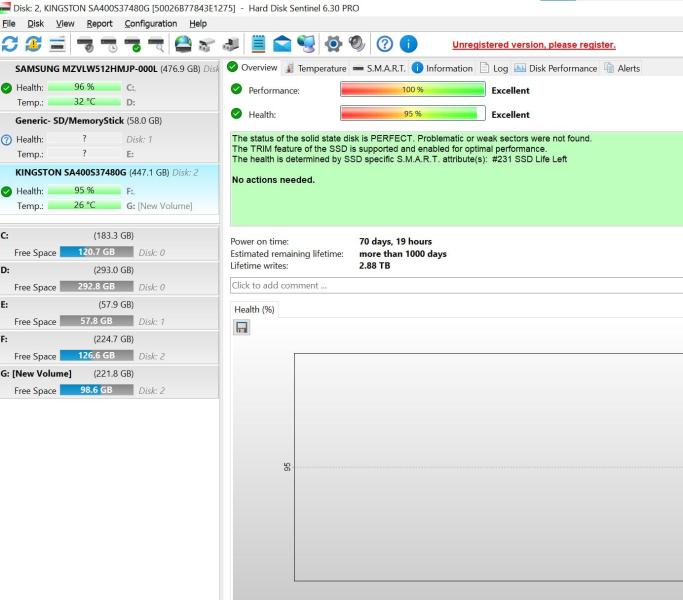
Task: Click the Report notepad toolbar icon
Action: point(258,45)
